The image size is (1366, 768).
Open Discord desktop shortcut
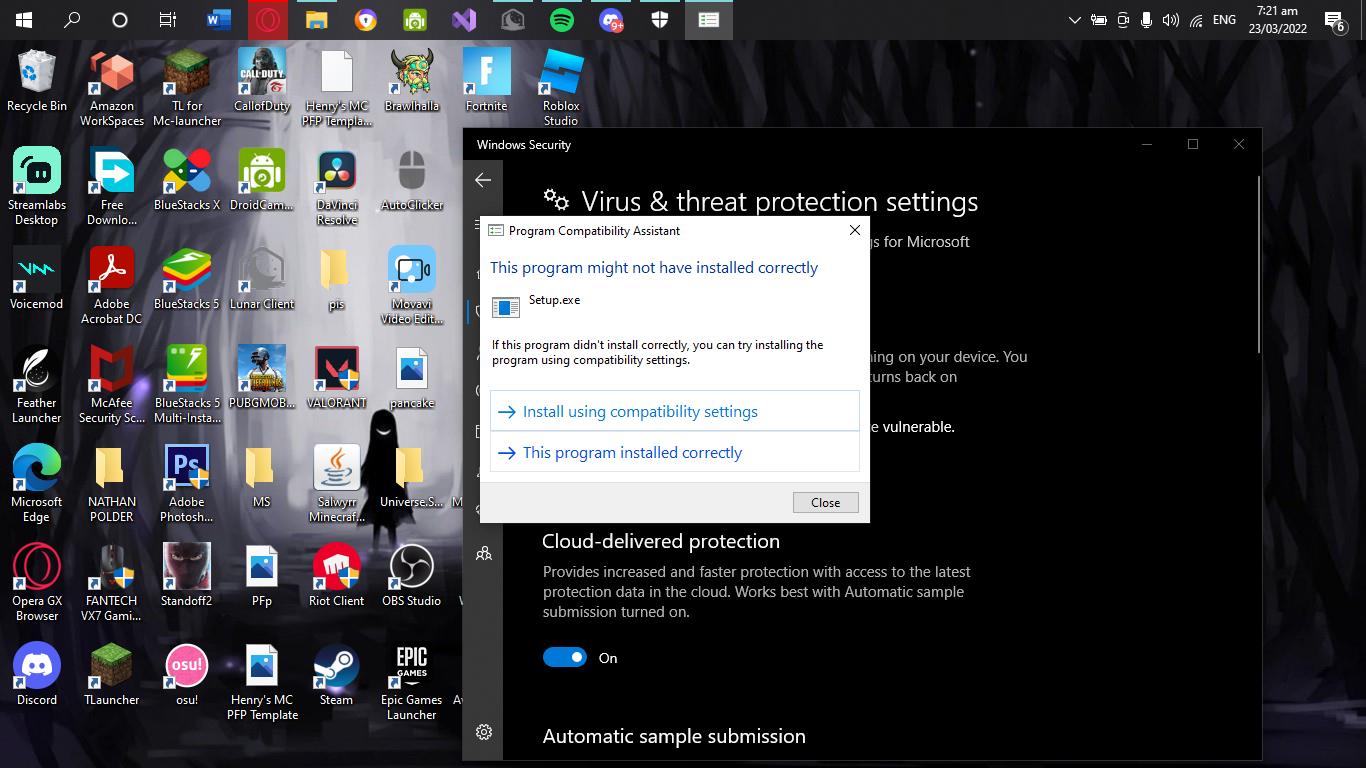point(37,673)
